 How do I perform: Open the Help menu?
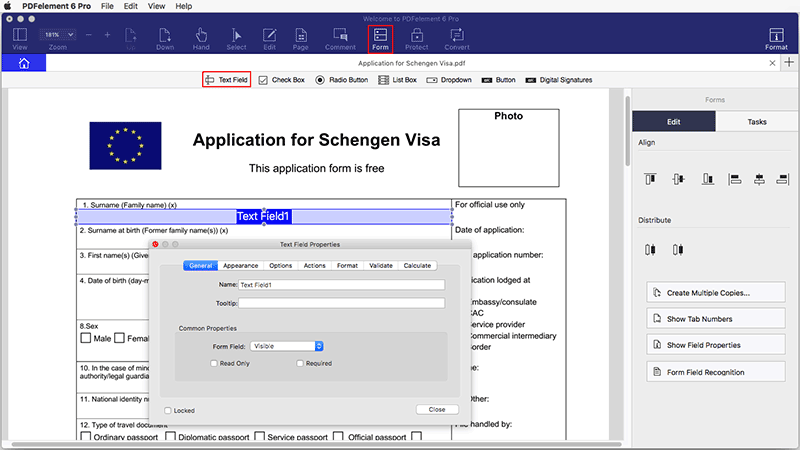pos(184,6)
